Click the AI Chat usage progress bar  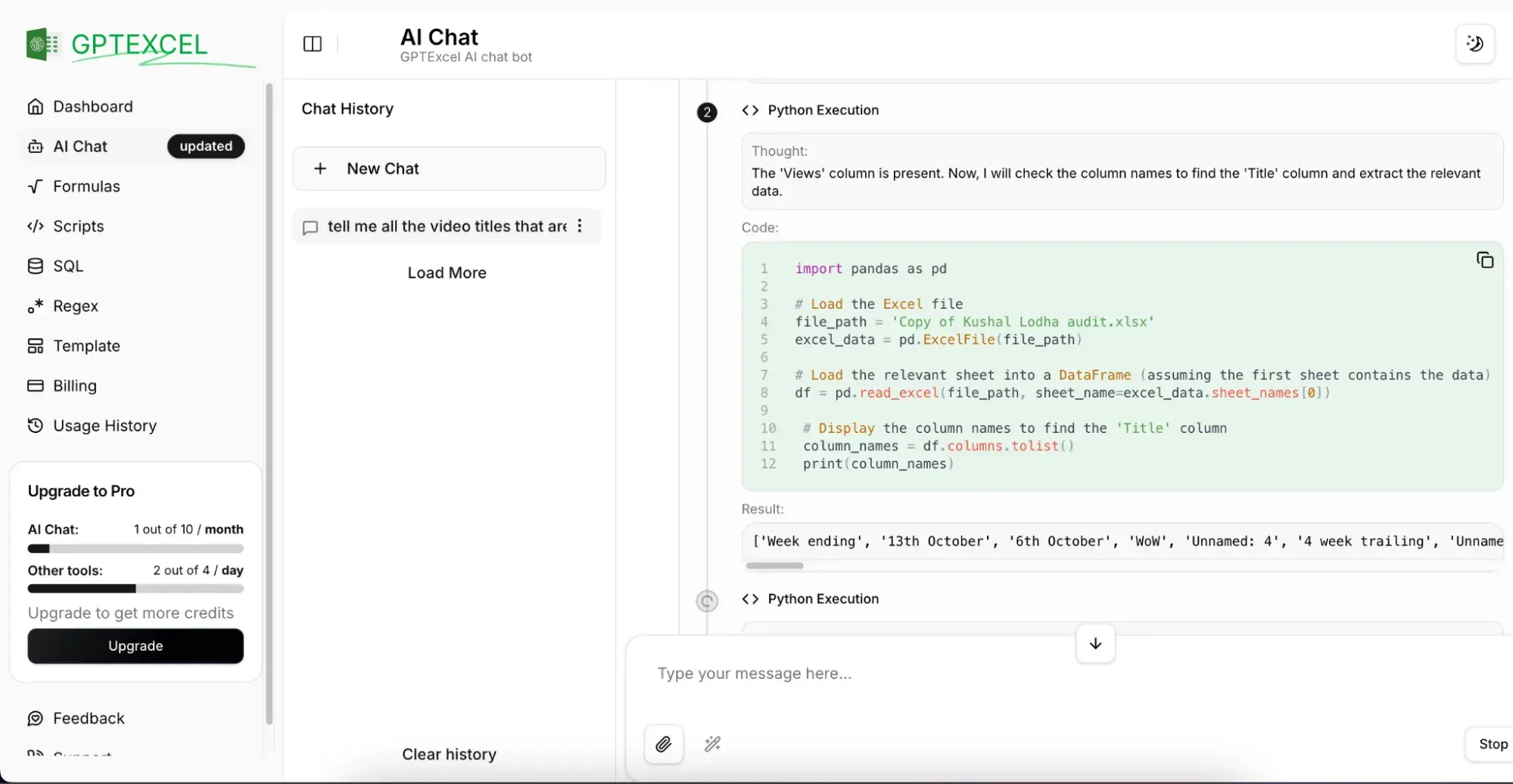(135, 548)
